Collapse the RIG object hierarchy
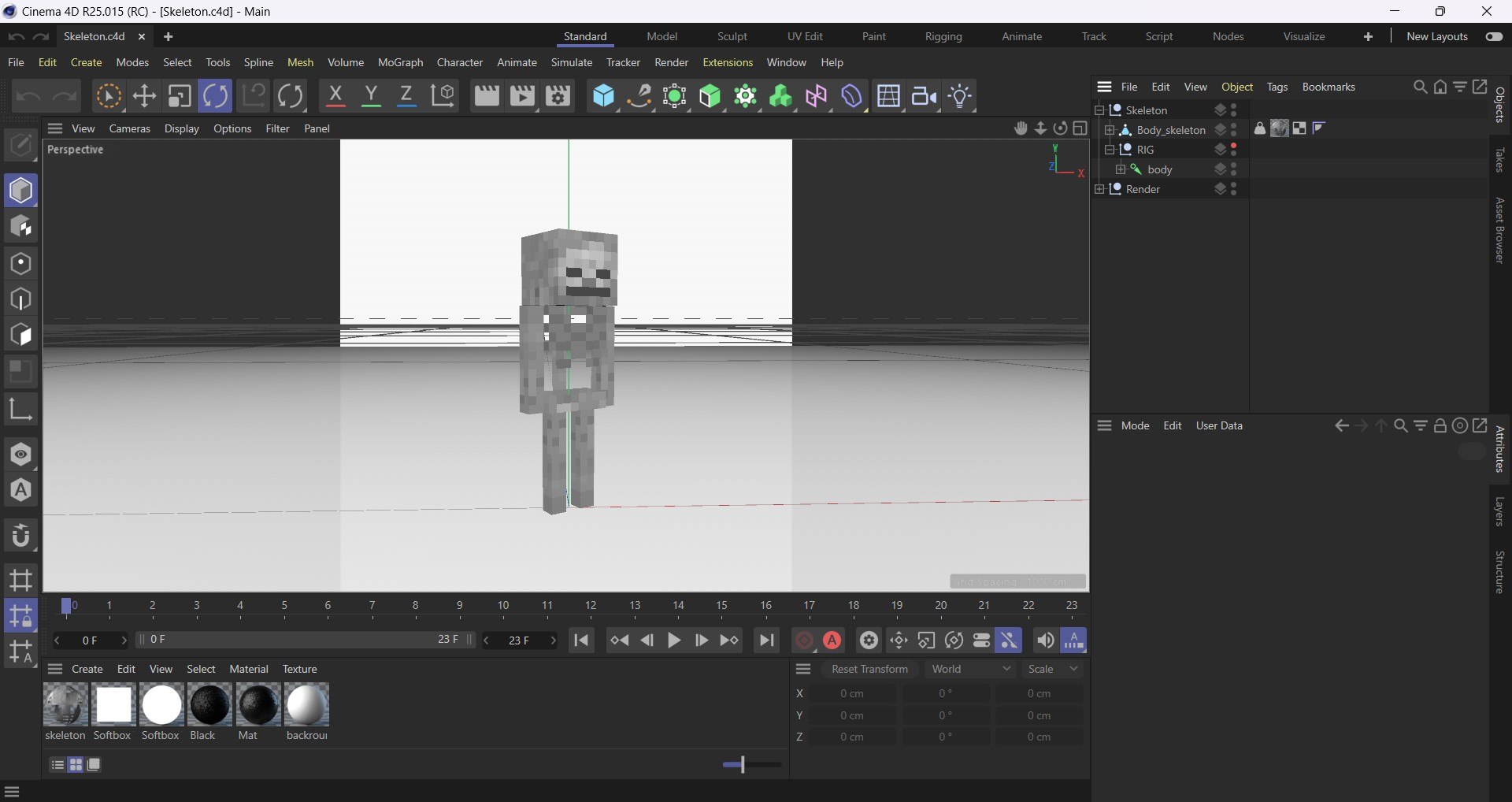 (1110, 150)
